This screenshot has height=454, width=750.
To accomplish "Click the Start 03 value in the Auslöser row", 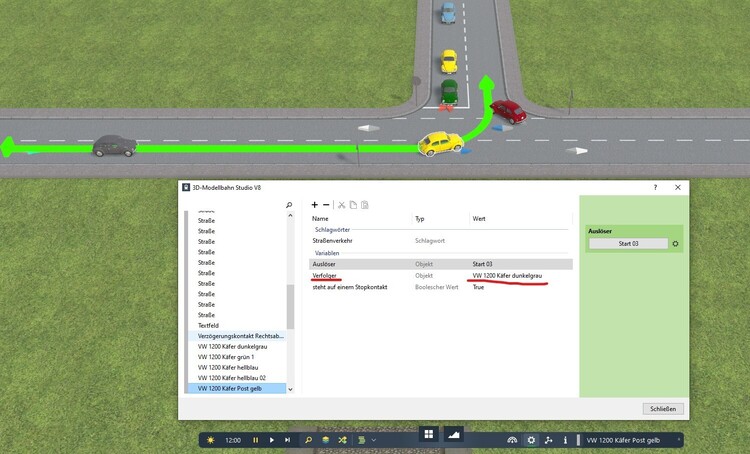I will pyautogui.click(x=482, y=264).
